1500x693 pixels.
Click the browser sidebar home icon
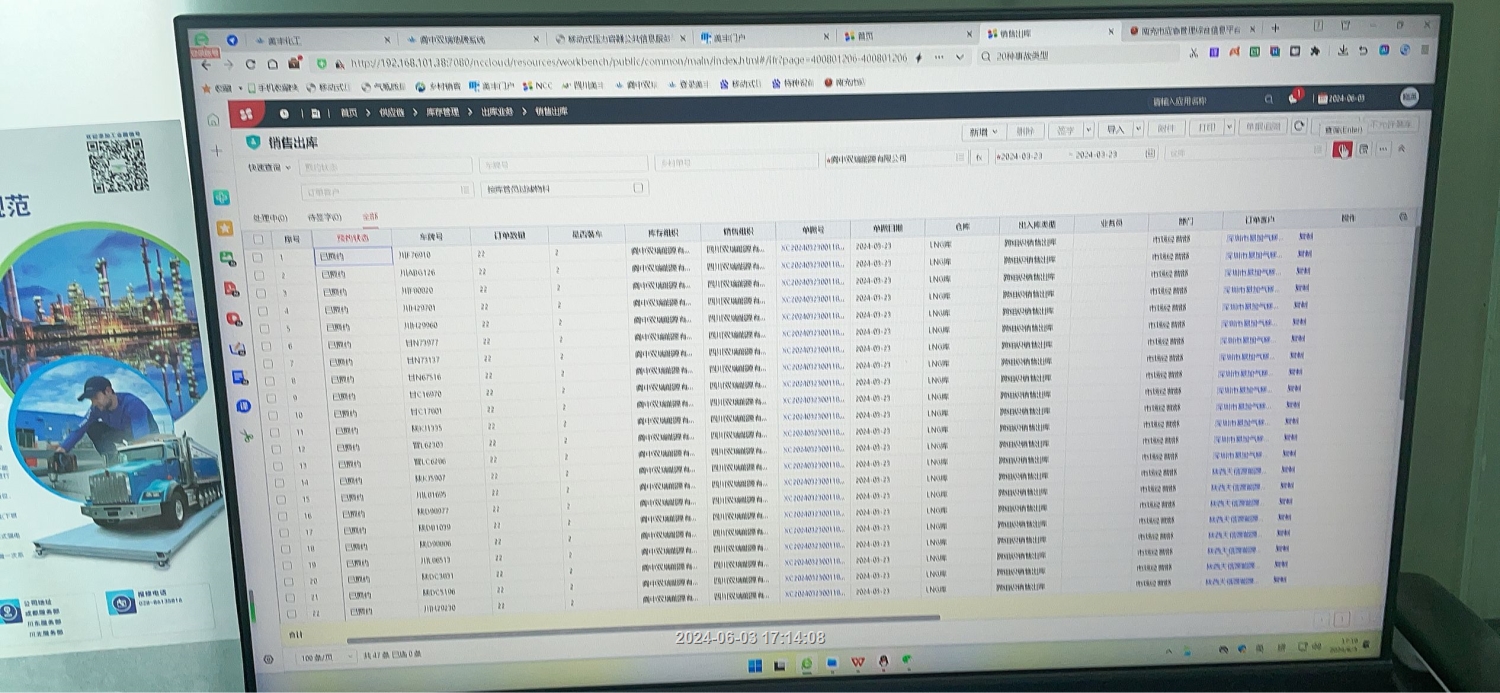(x=213, y=120)
